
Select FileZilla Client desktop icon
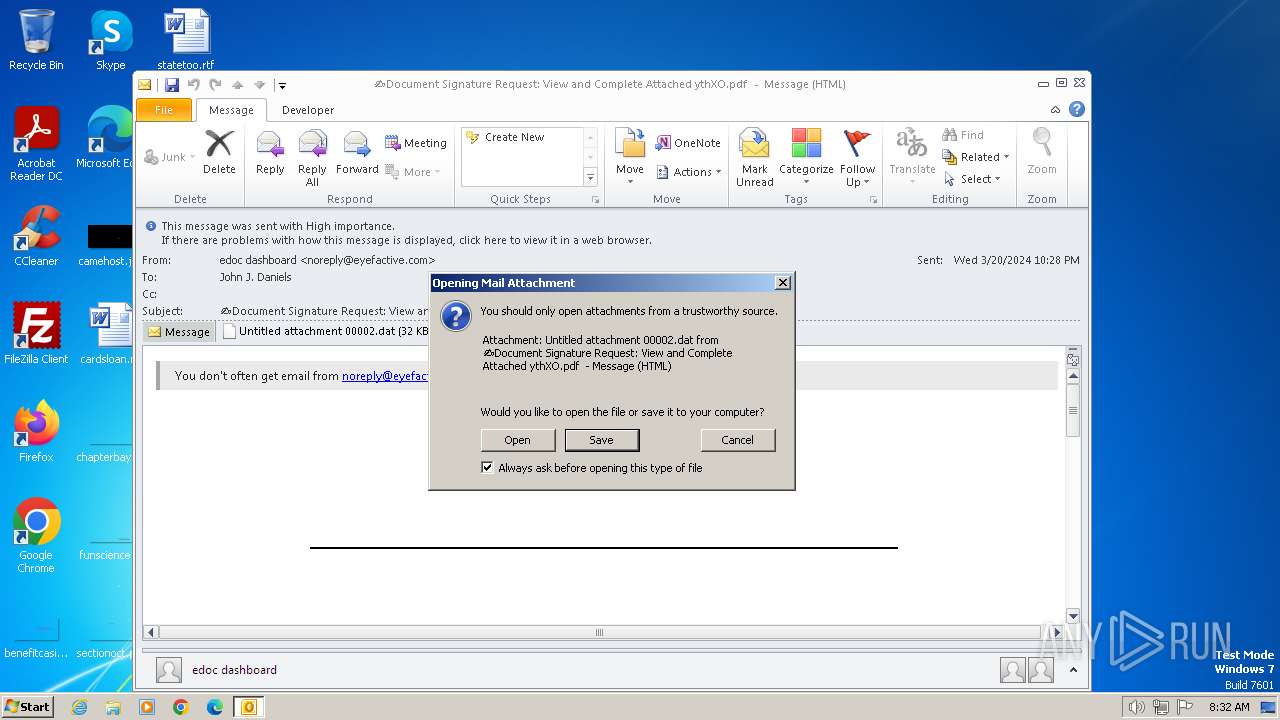coord(36,333)
